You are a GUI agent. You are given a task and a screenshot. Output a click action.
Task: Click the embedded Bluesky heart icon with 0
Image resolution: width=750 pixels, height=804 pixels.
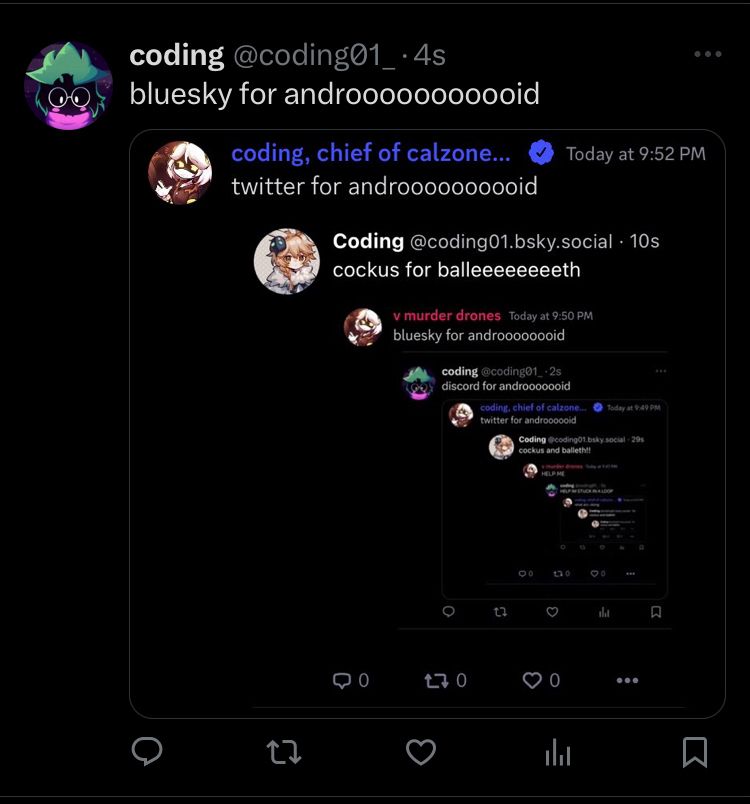[541, 680]
